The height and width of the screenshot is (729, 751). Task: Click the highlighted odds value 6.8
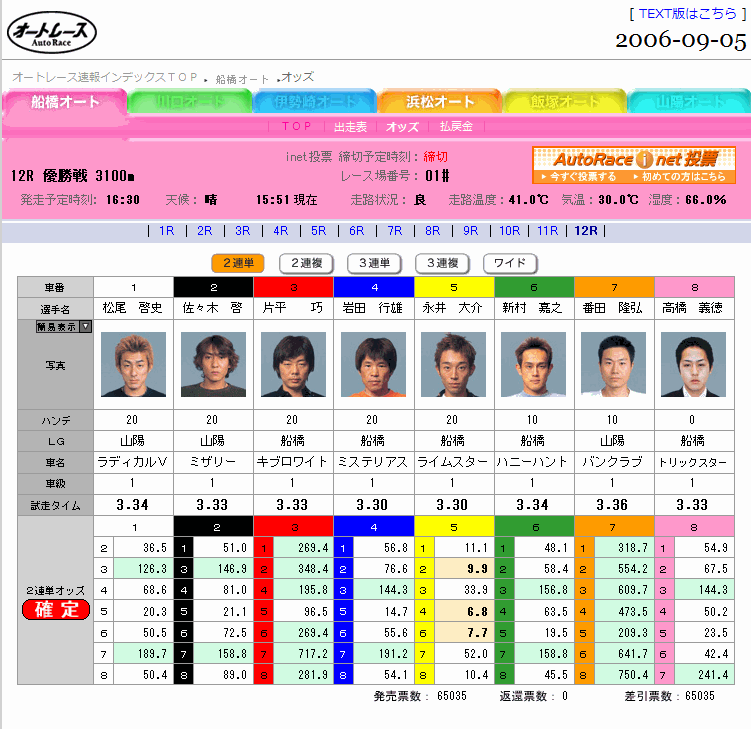(x=478, y=612)
